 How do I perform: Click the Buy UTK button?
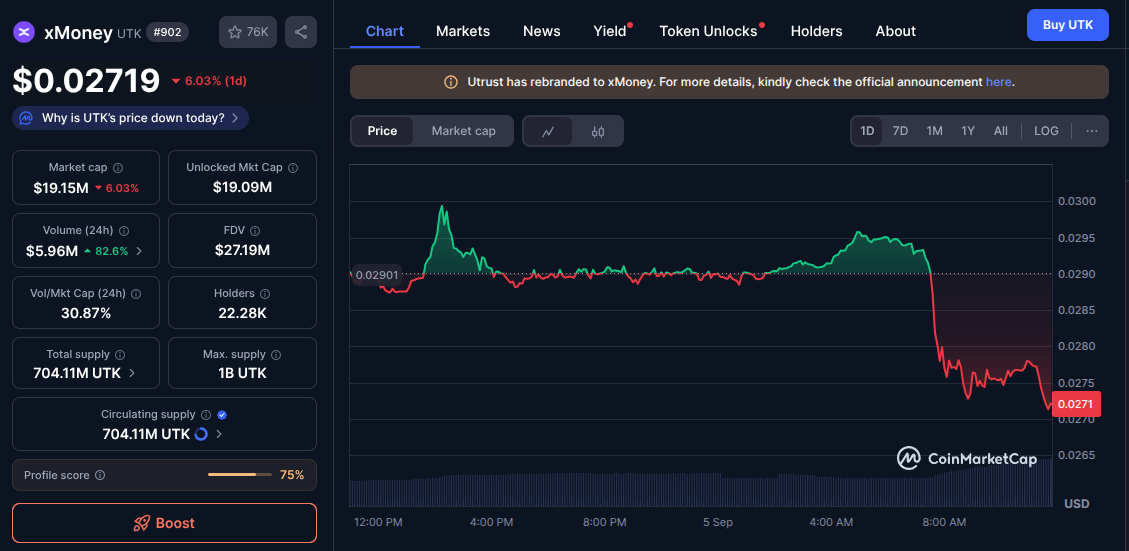[1068, 25]
